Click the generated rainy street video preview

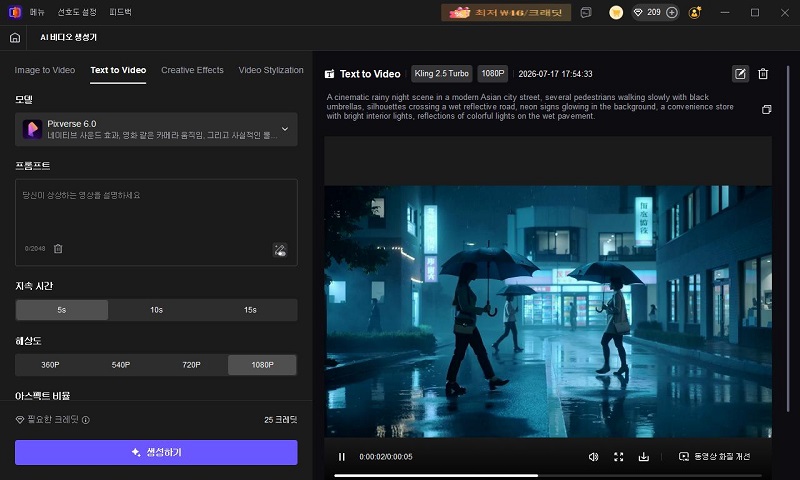pos(548,311)
